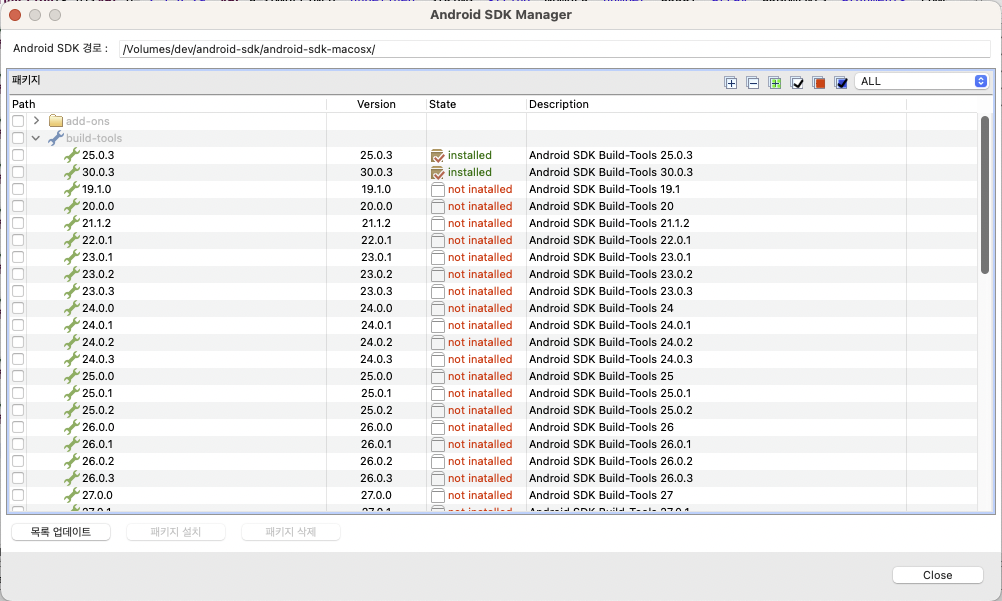Click the add-ons folder icon
Image resolution: width=1002 pixels, height=601 pixels.
tap(56, 121)
